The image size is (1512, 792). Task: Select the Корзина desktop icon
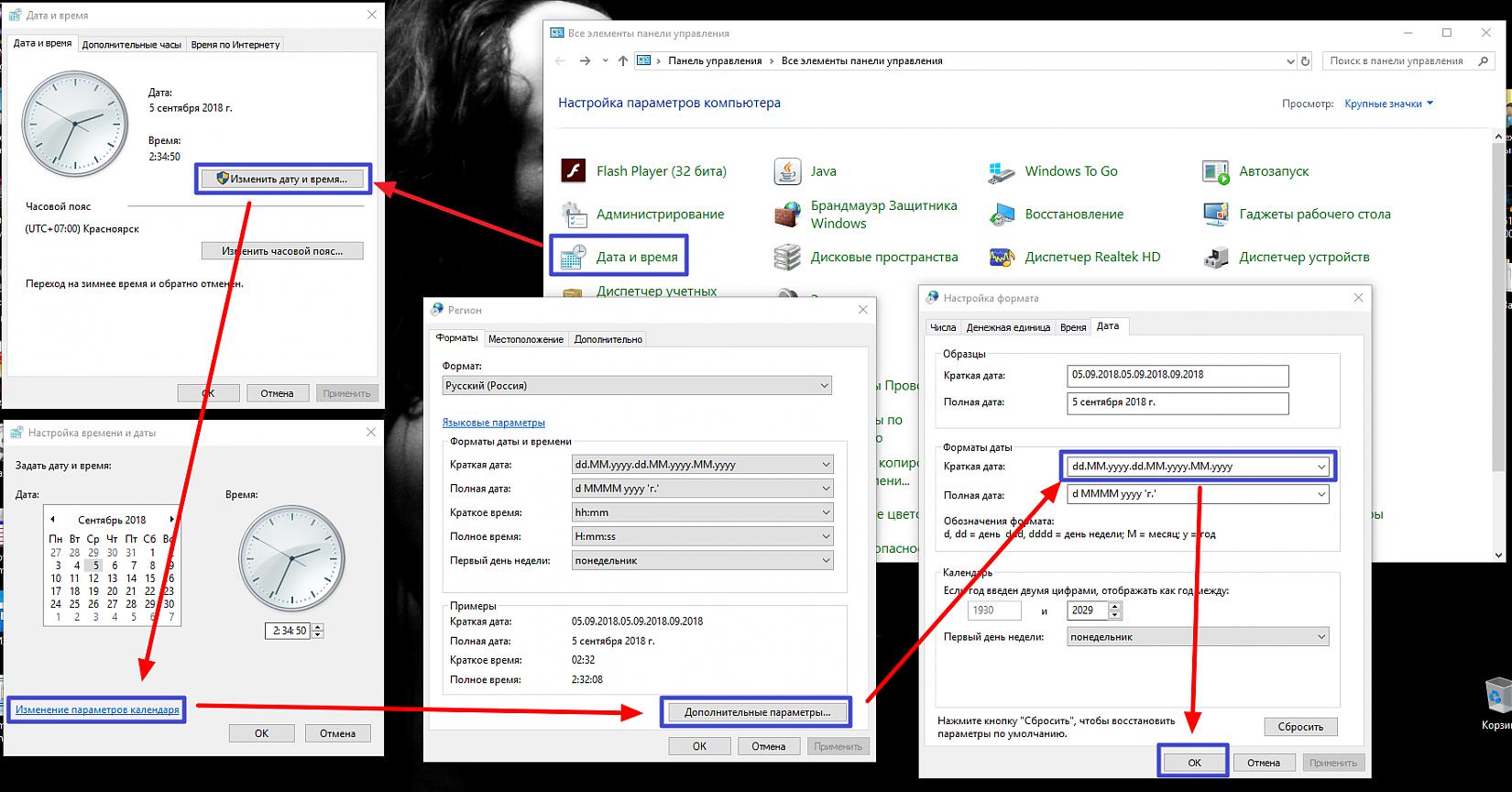coord(1496,704)
